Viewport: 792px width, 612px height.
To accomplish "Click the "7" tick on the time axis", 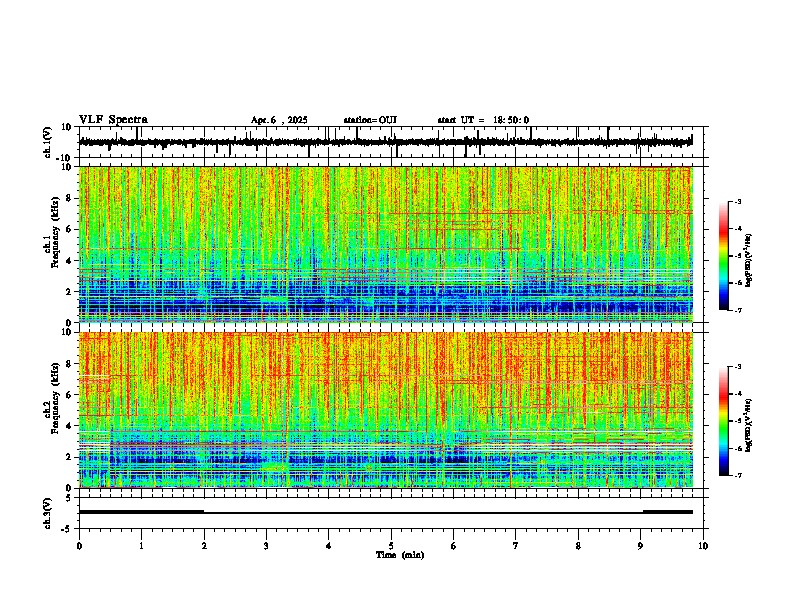I will [516, 546].
